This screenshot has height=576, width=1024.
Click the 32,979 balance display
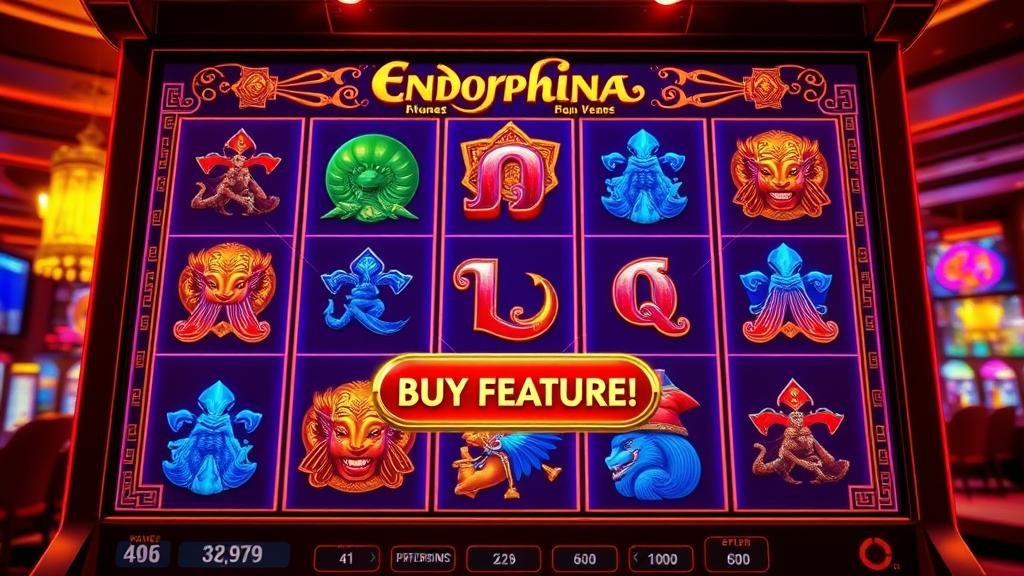[233, 554]
